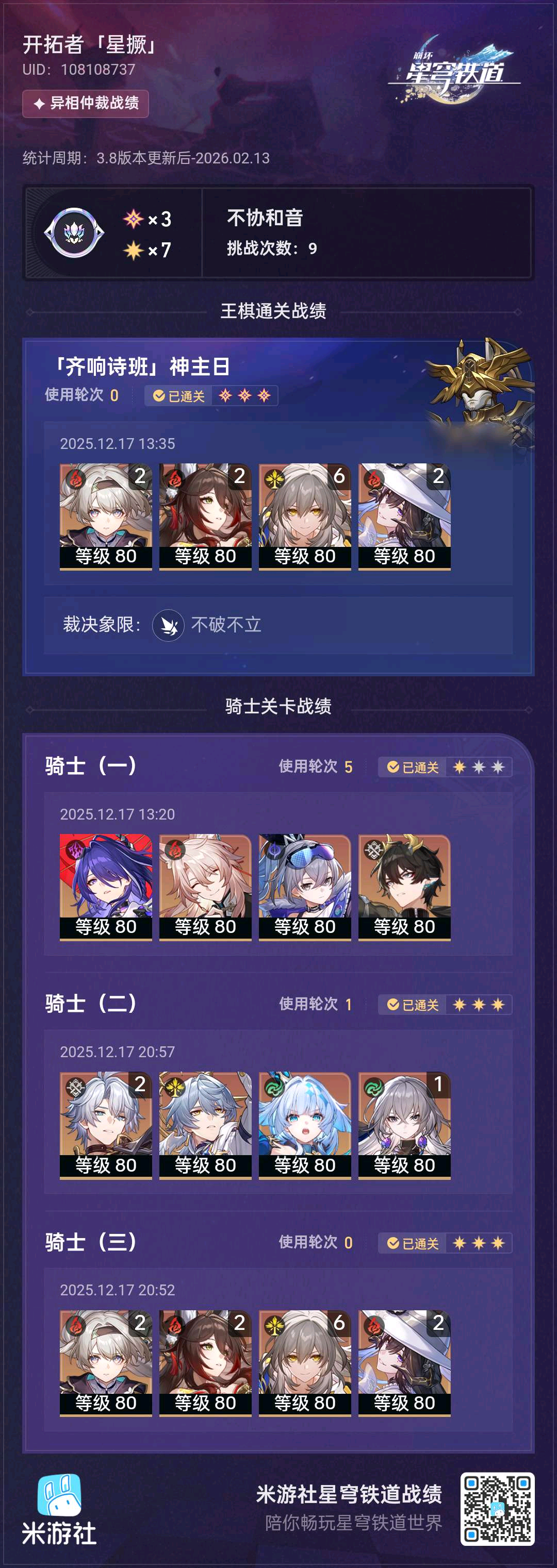The height and width of the screenshot is (1568, 557).
Task: Click the lotus medal emblem icon
Action: (x=74, y=232)
